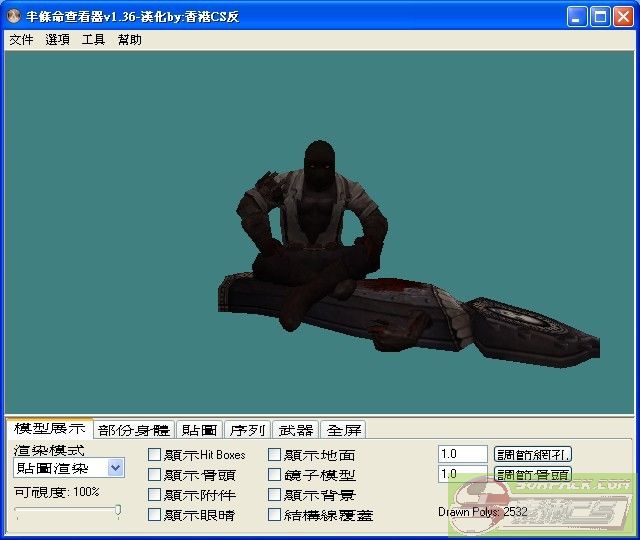Toggle the 鏡子模型 checkbox
Screen dimensions: 640x540
click(x=275, y=475)
